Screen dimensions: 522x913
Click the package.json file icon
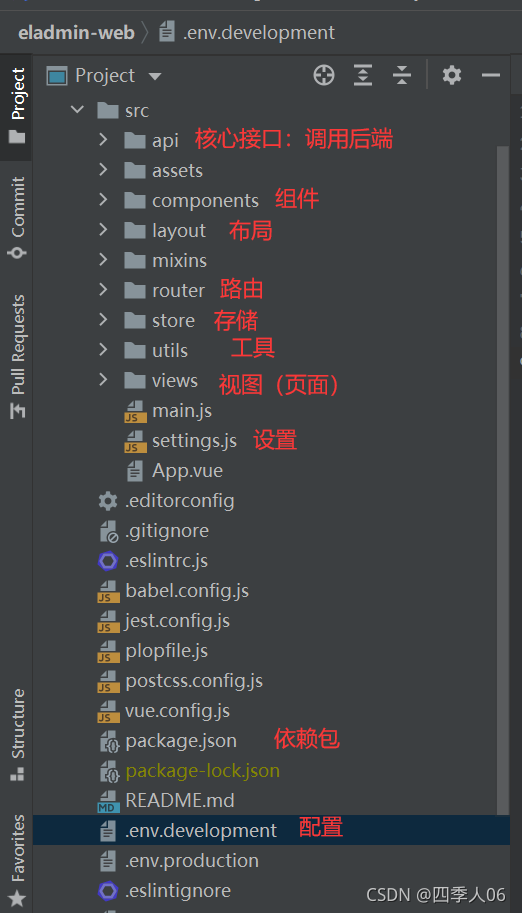tap(109, 742)
